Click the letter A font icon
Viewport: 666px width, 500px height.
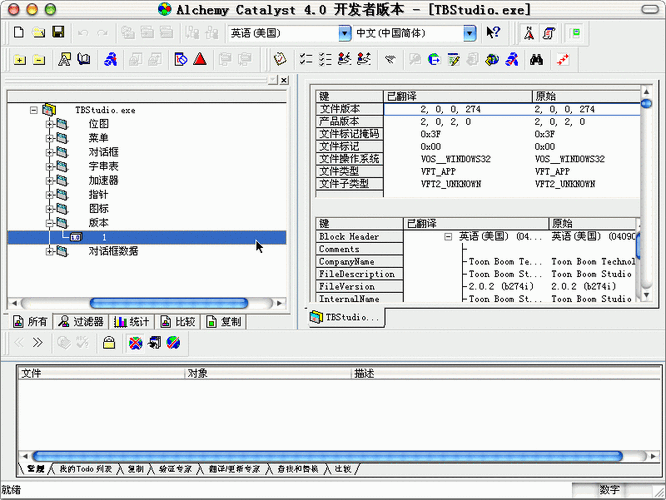tap(65, 59)
